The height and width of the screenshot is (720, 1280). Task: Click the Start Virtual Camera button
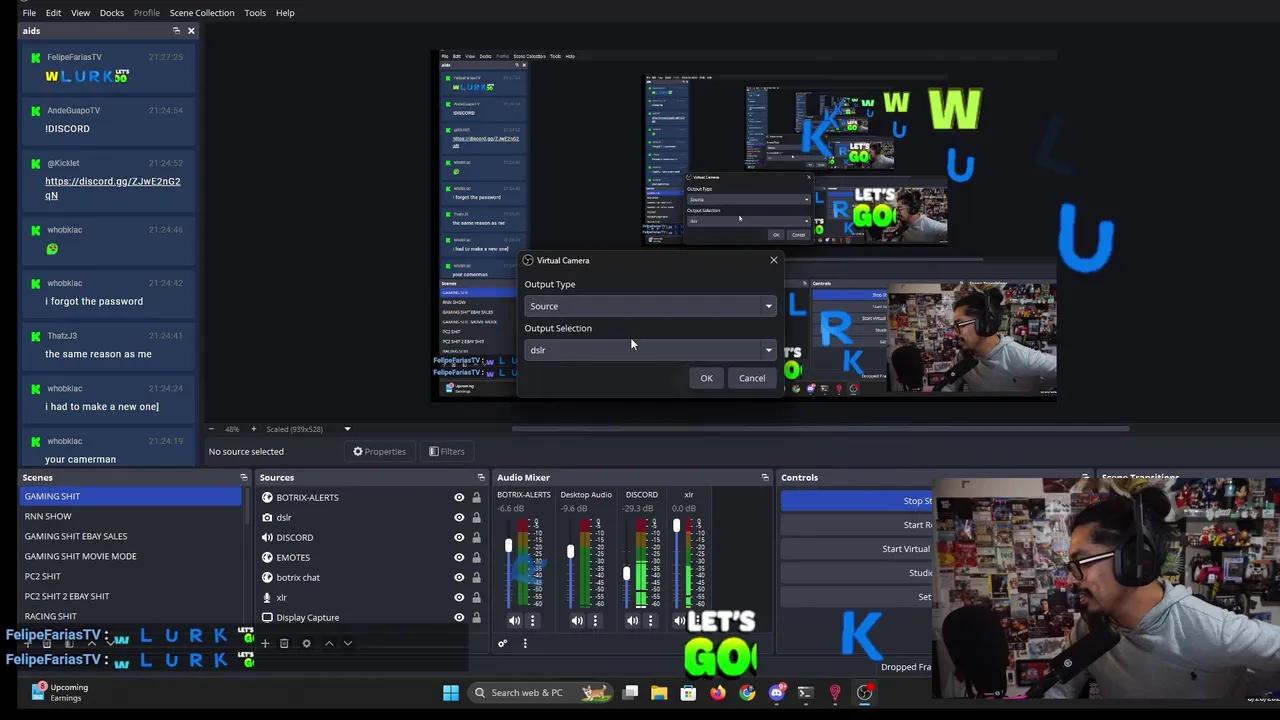click(856, 549)
